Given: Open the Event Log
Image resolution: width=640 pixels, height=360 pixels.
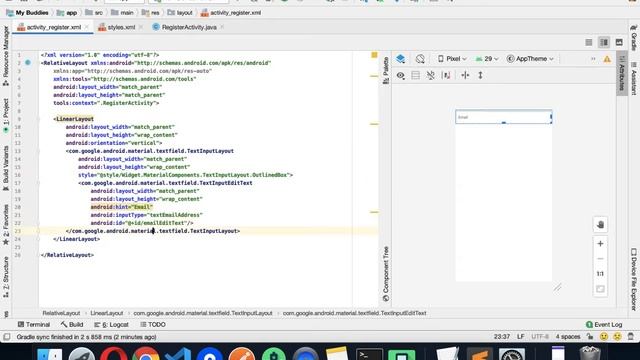Looking at the screenshot, I should click(x=604, y=324).
